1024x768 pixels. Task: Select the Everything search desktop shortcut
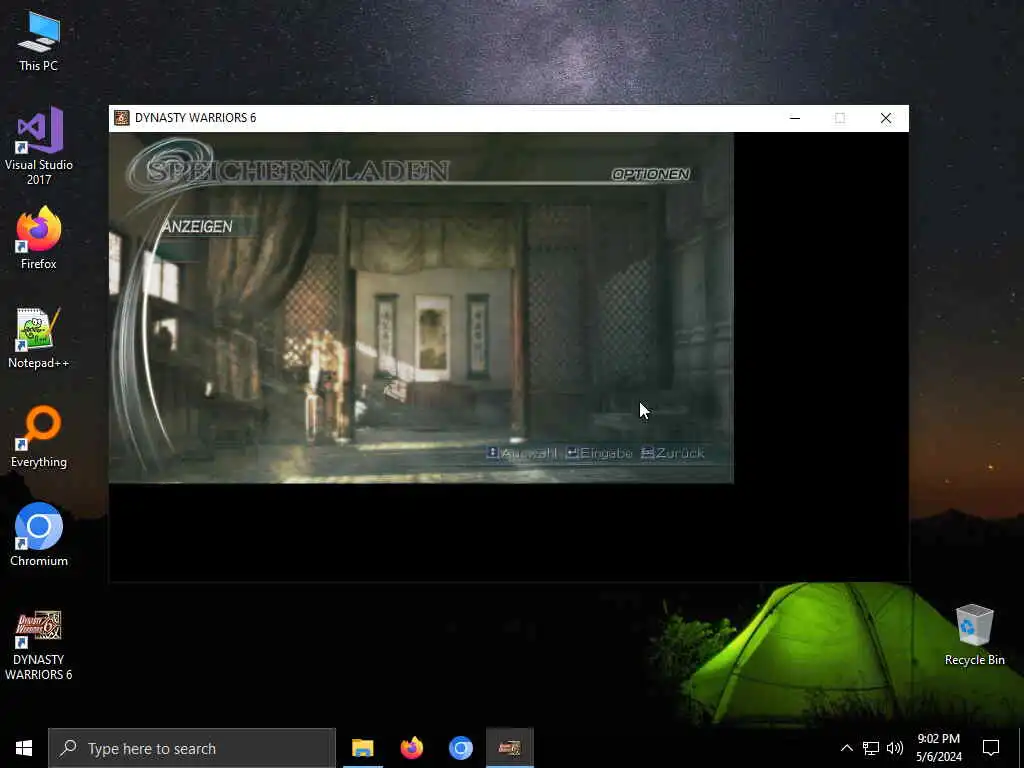tap(39, 437)
